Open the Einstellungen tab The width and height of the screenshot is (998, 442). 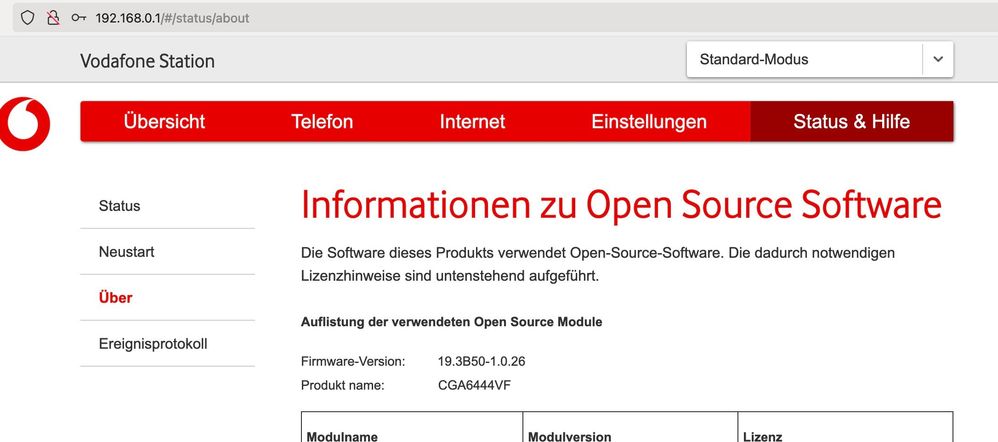tap(649, 121)
